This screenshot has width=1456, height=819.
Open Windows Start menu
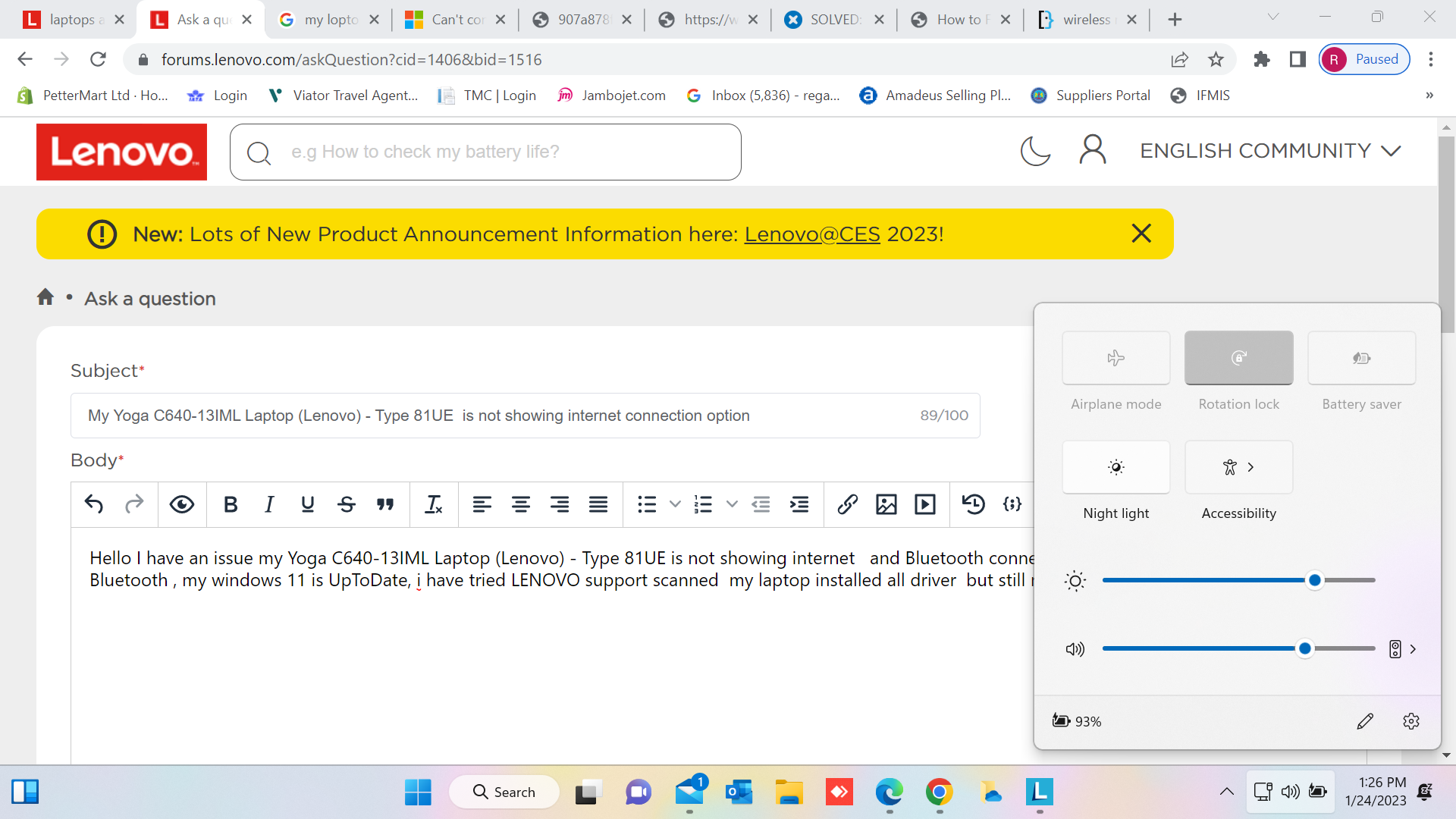coord(418,792)
